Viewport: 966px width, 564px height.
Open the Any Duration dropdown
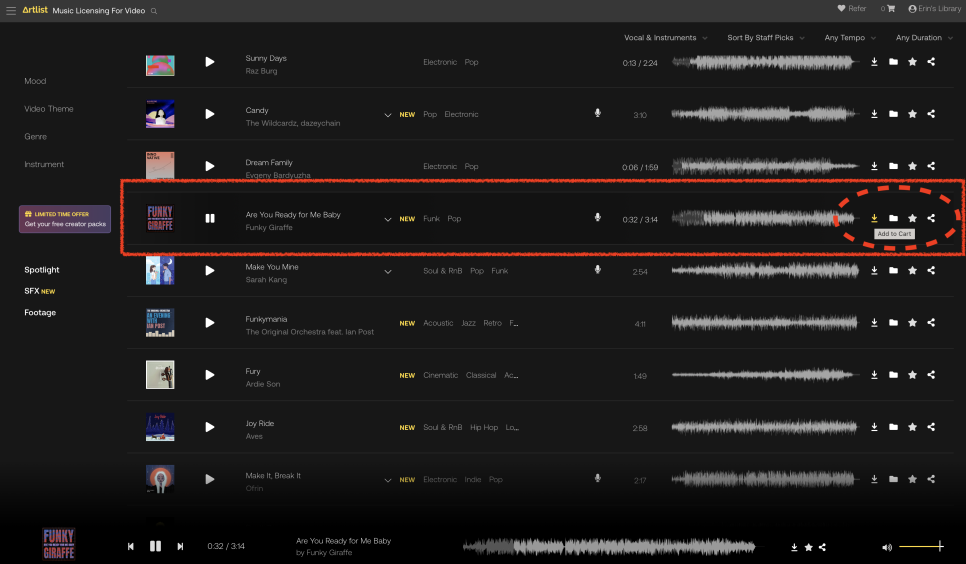[x=924, y=38]
